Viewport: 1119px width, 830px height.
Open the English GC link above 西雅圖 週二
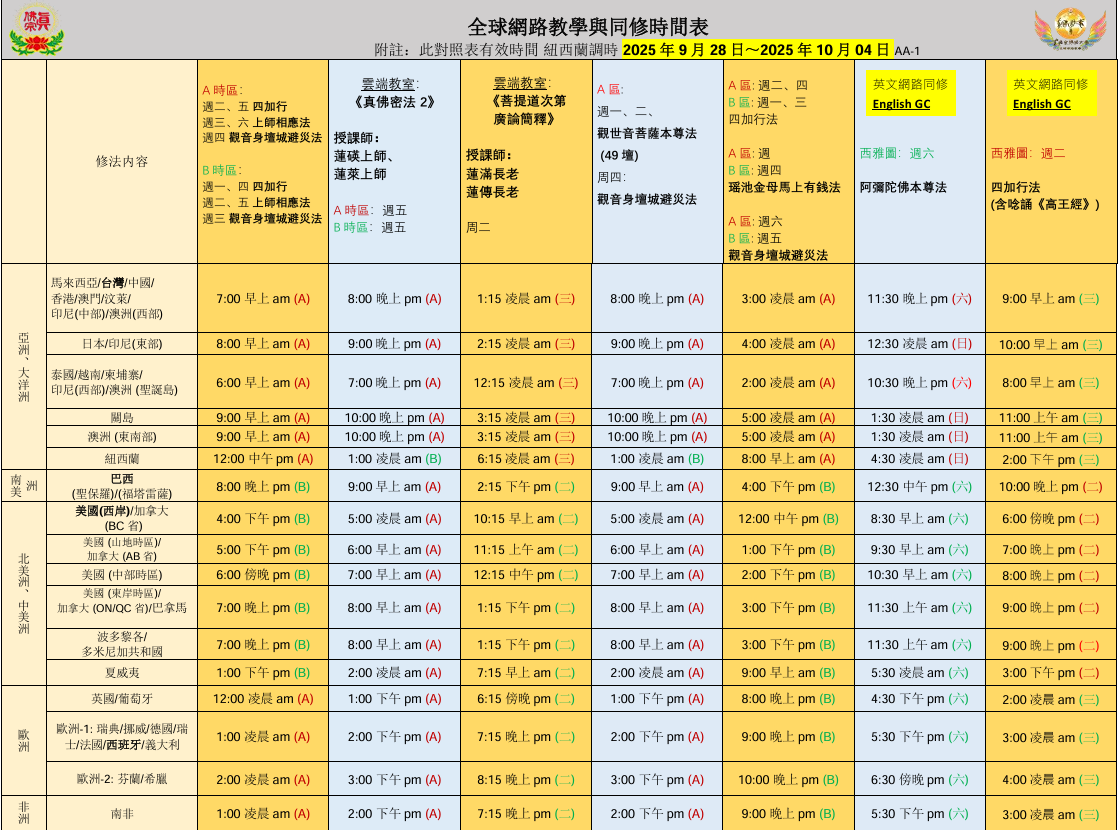1041,104
